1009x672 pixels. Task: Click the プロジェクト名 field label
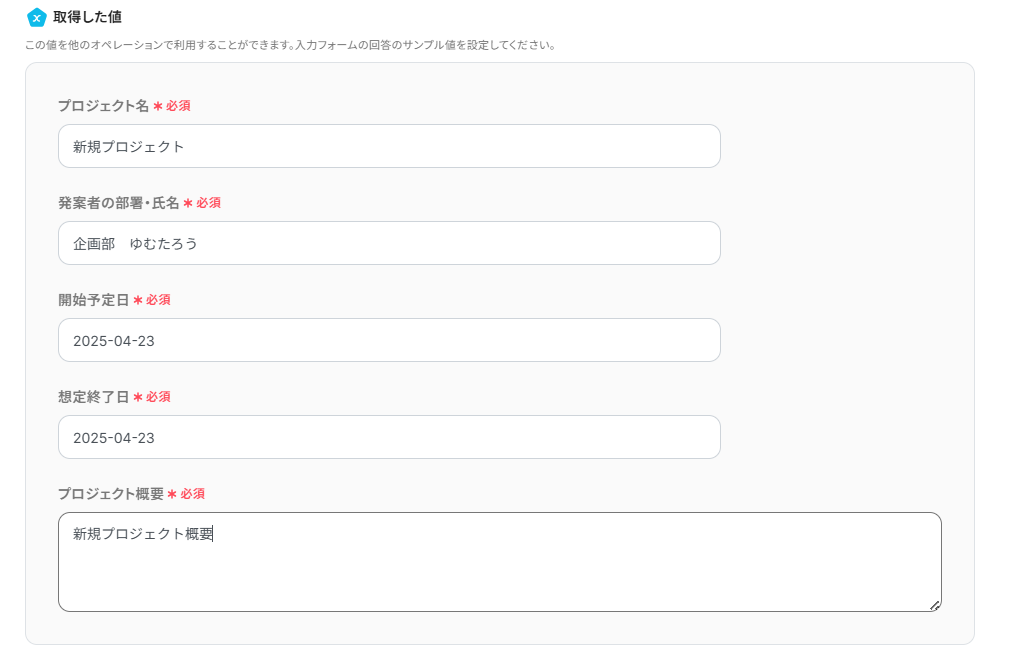tap(104, 106)
